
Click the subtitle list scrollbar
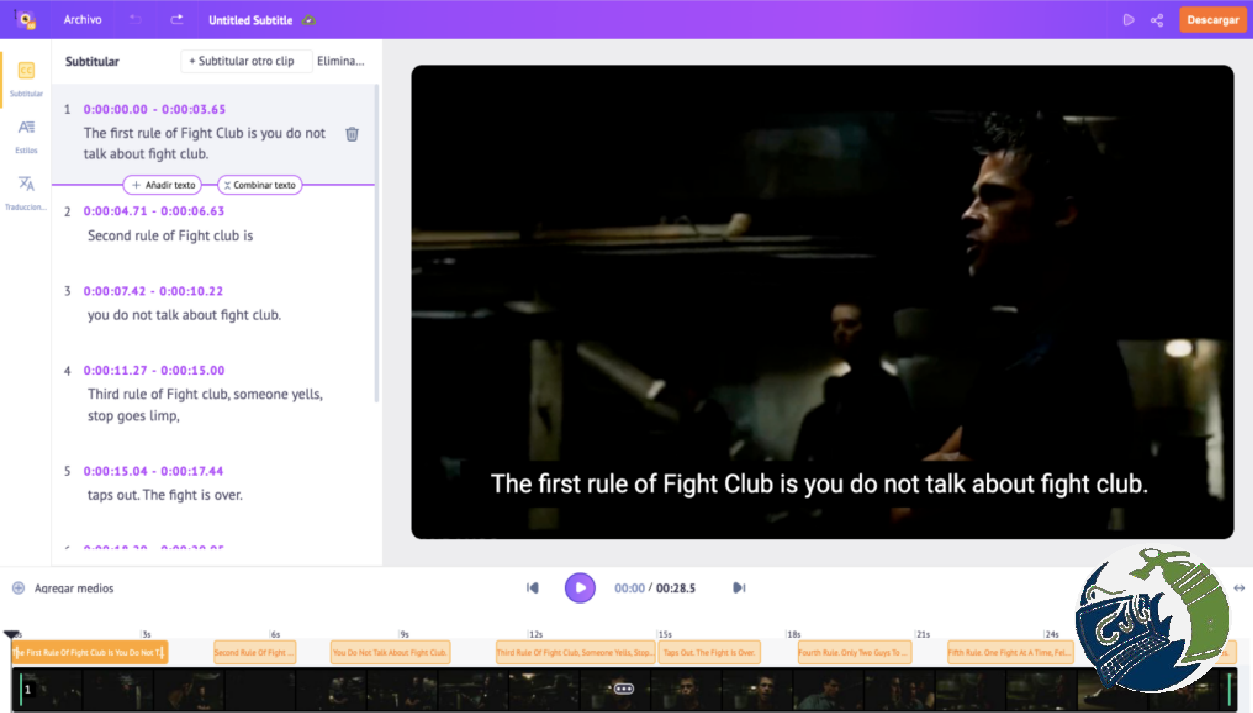click(377, 243)
